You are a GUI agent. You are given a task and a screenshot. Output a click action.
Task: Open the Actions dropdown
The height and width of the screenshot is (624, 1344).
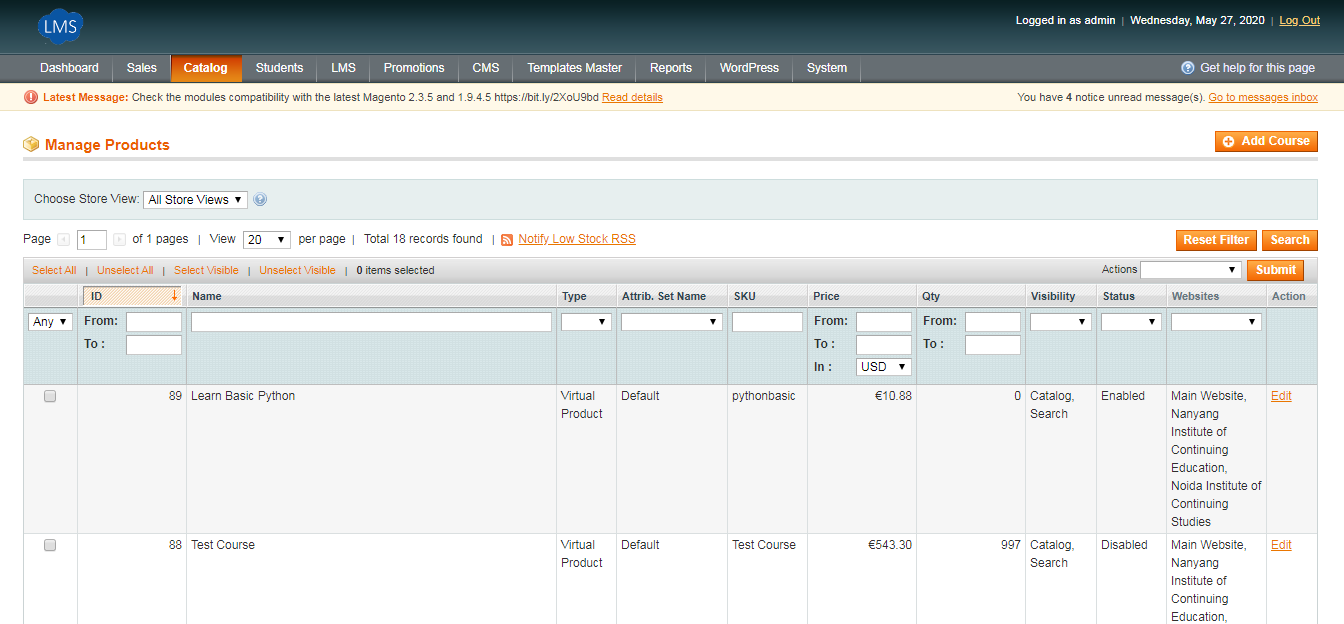point(1190,270)
